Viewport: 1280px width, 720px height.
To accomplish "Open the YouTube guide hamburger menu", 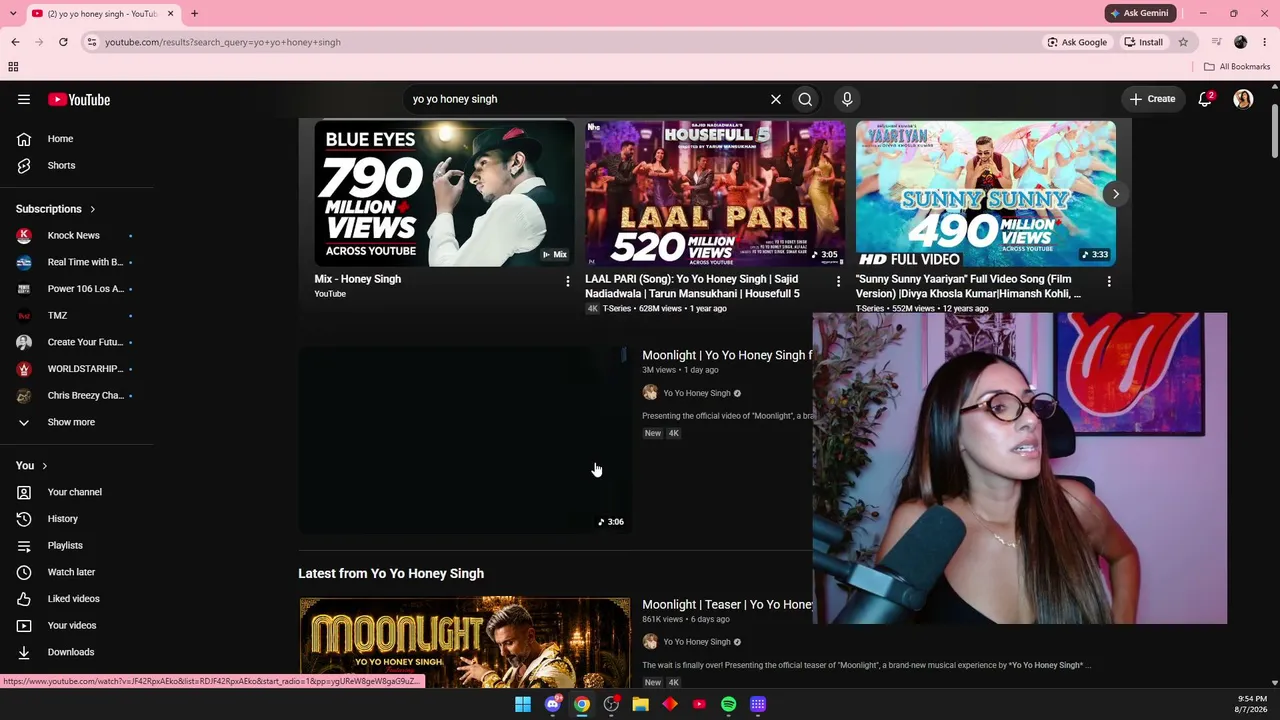I will [x=24, y=99].
